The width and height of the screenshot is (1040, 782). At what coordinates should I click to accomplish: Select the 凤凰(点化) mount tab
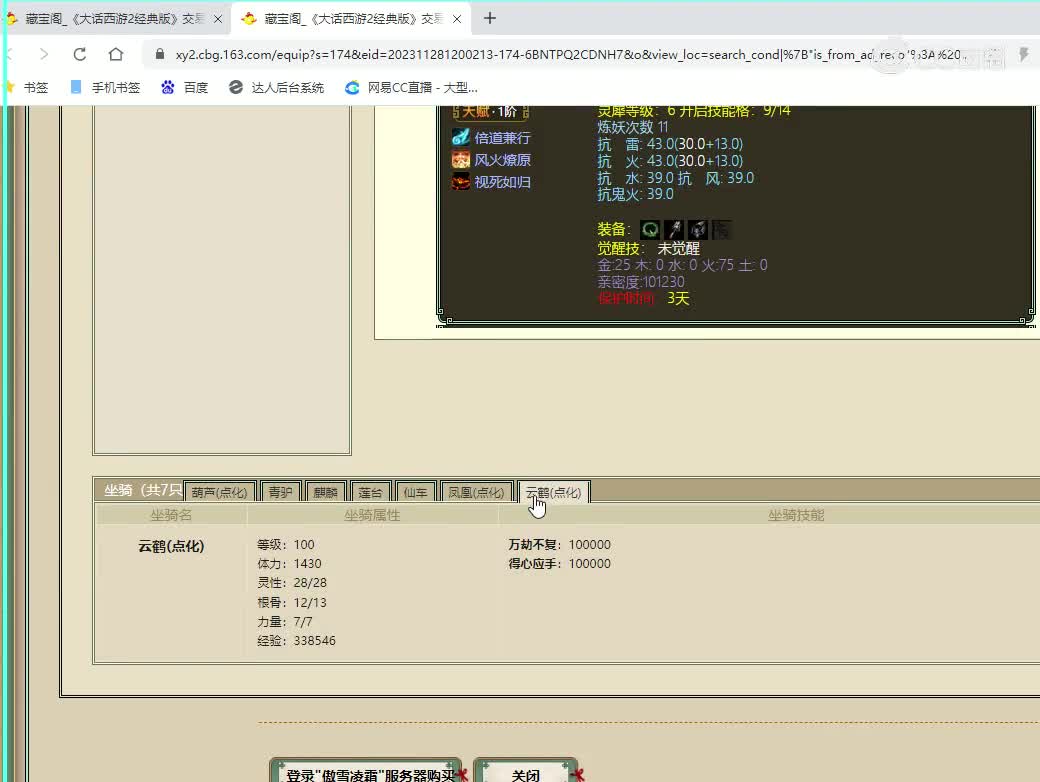coord(476,492)
